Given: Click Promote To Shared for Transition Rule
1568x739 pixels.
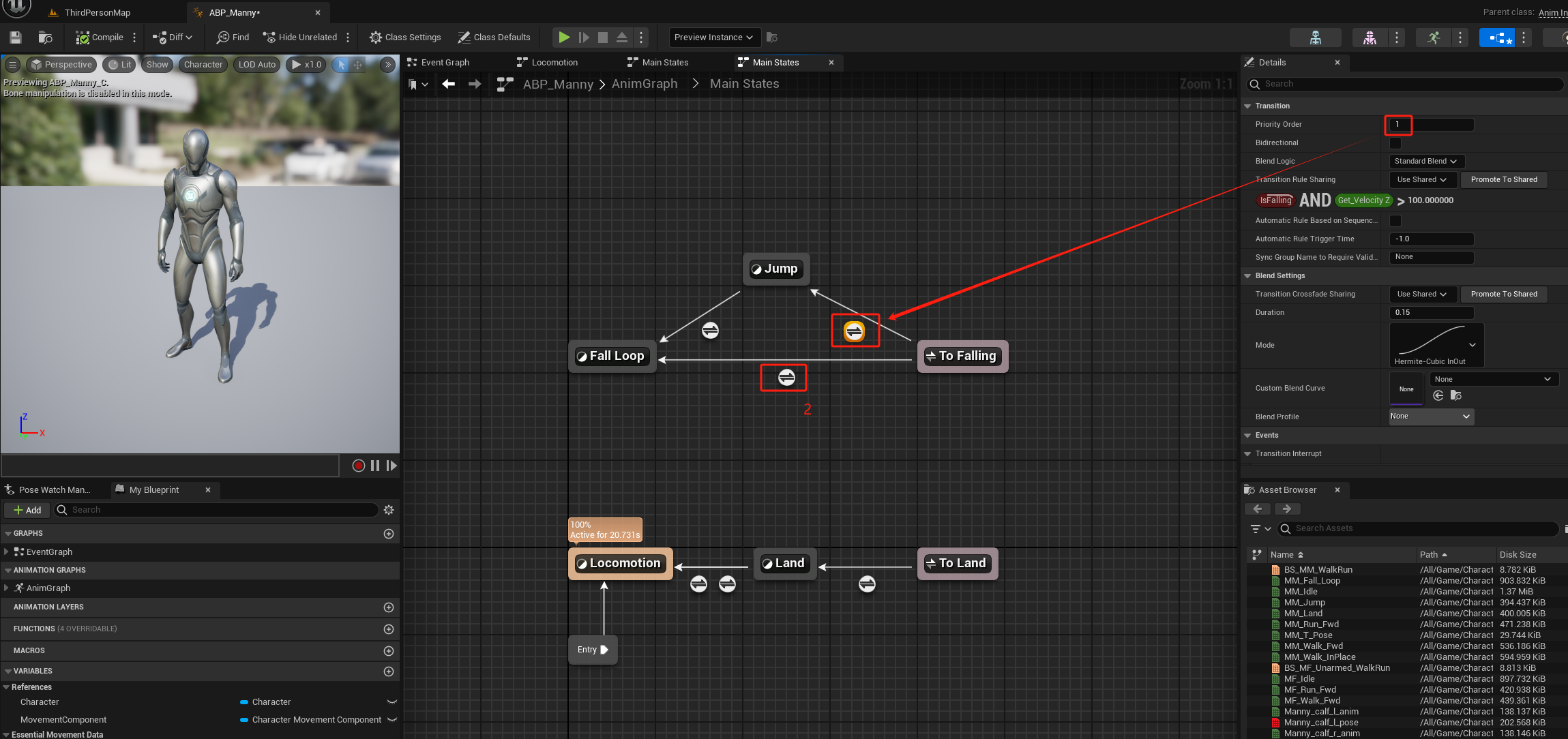Looking at the screenshot, I should (1503, 180).
